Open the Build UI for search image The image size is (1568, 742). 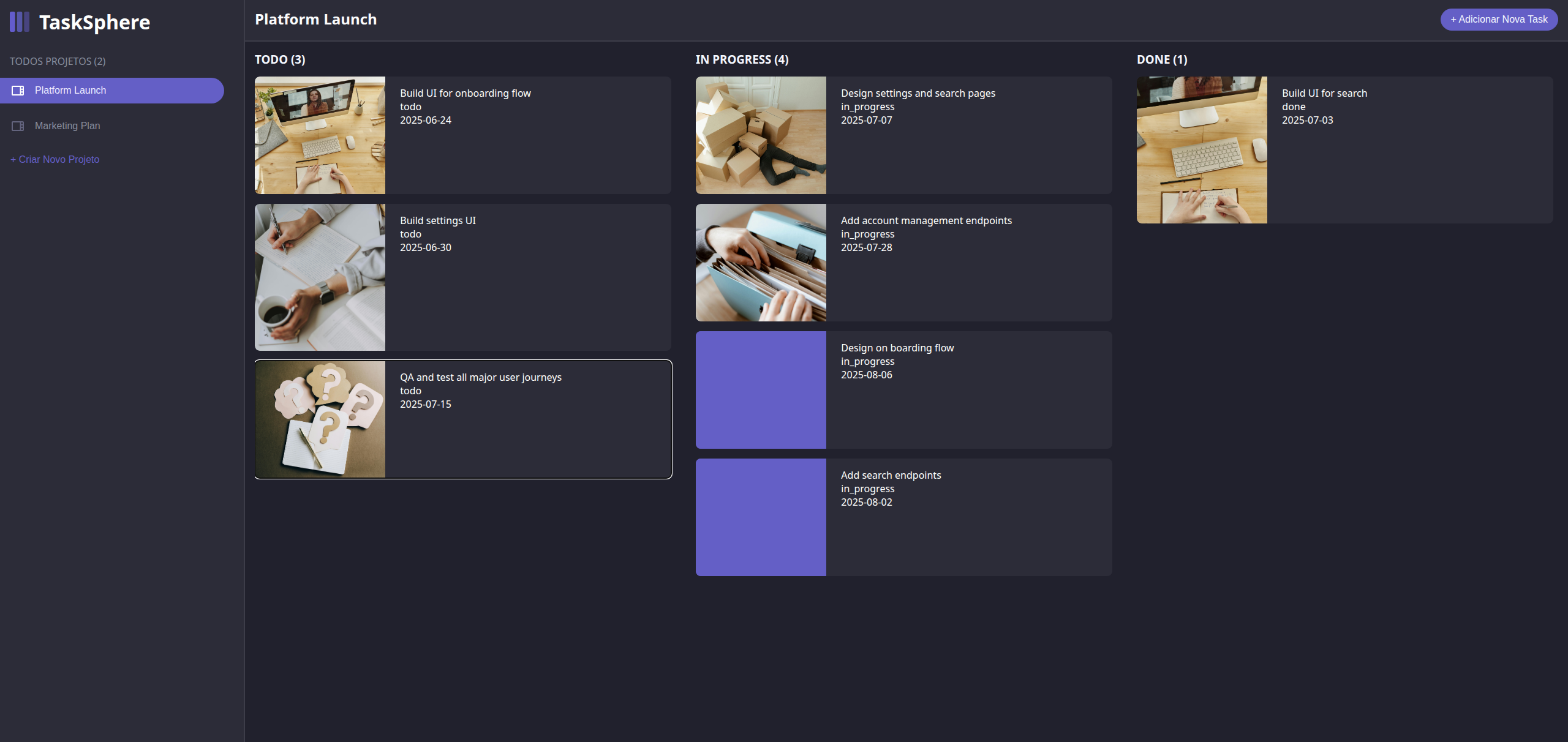point(1202,150)
